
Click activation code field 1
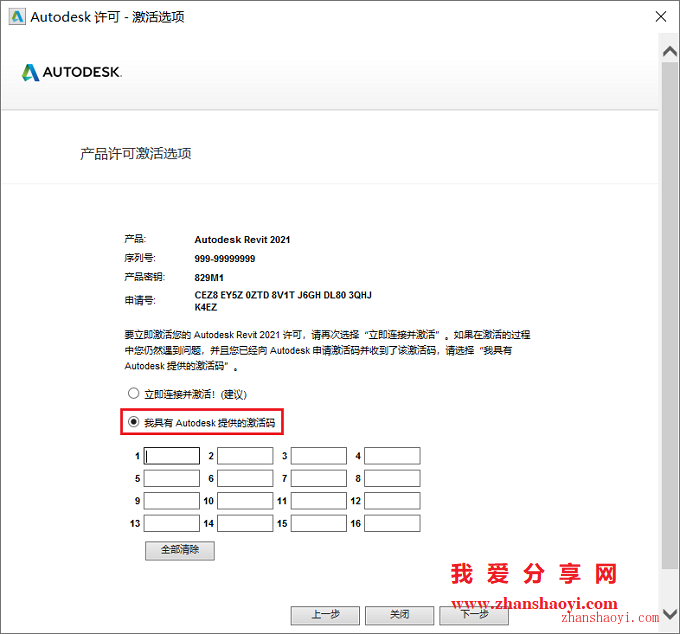point(172,456)
